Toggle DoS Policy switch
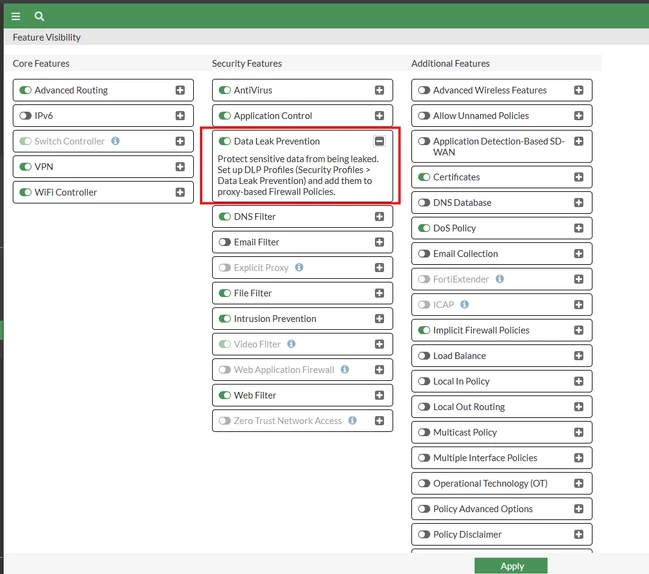The width and height of the screenshot is (649, 574). [x=424, y=228]
